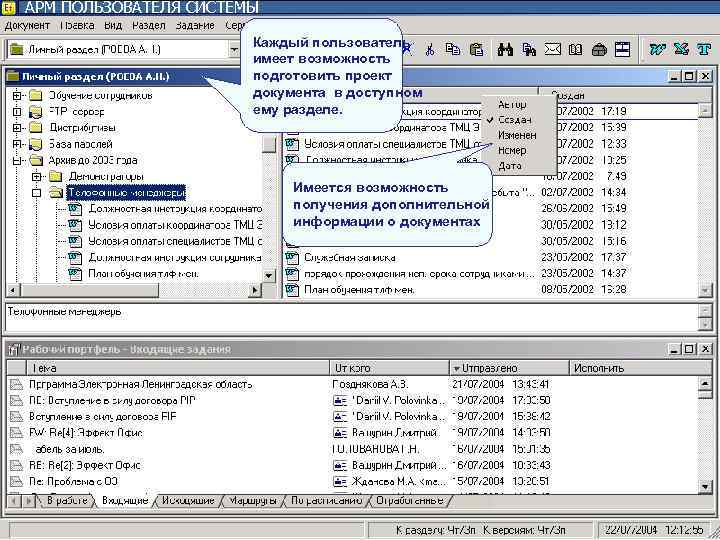This screenshot has height=540, width=720.
Task: Open the briefcase portfolio toolbar icon
Action: [599, 49]
